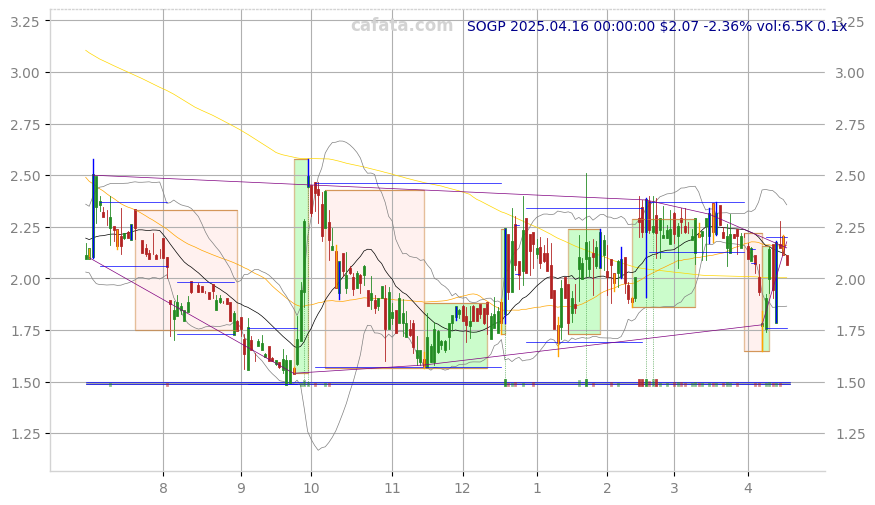875x505 pixels.
Task: Click the 2.25 label on right price axis
Action: tap(850, 228)
